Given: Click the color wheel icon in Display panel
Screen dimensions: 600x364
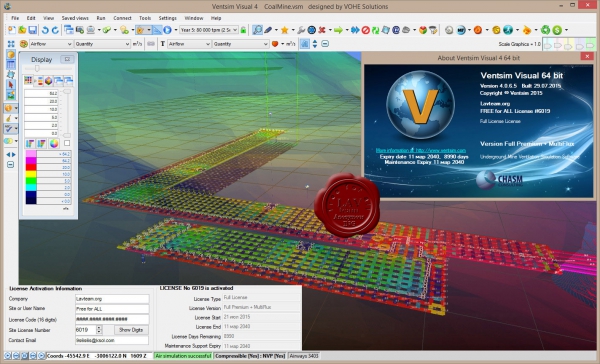Looking at the screenshot, I should (54, 144).
